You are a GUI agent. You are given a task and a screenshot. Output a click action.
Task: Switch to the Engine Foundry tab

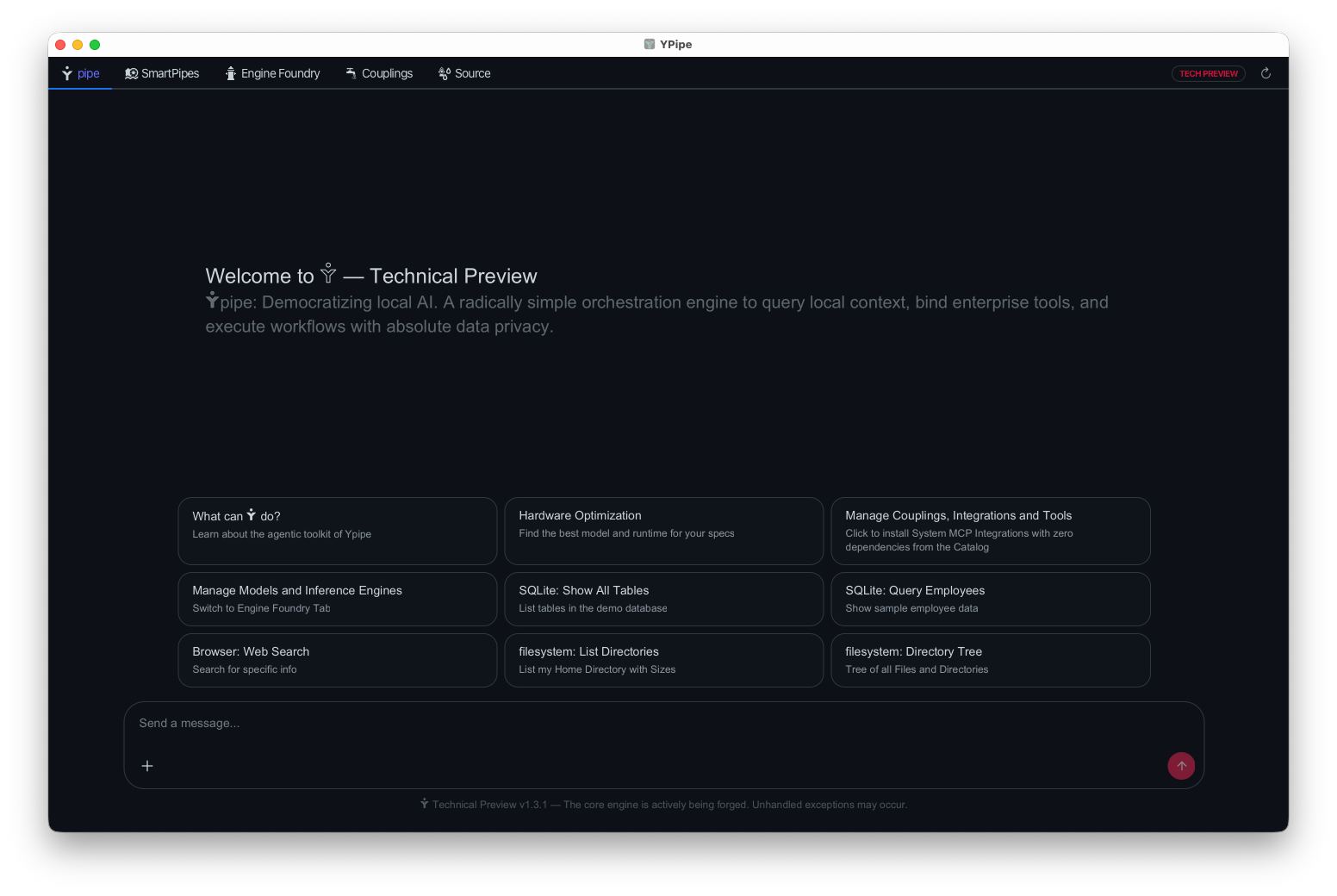[272, 73]
